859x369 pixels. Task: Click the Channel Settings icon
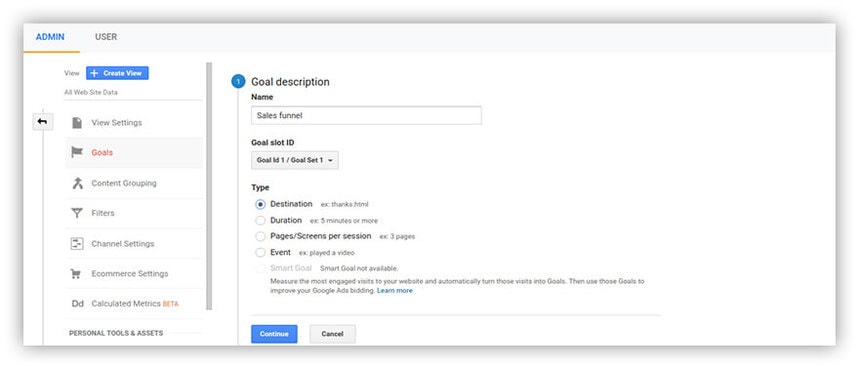77,244
